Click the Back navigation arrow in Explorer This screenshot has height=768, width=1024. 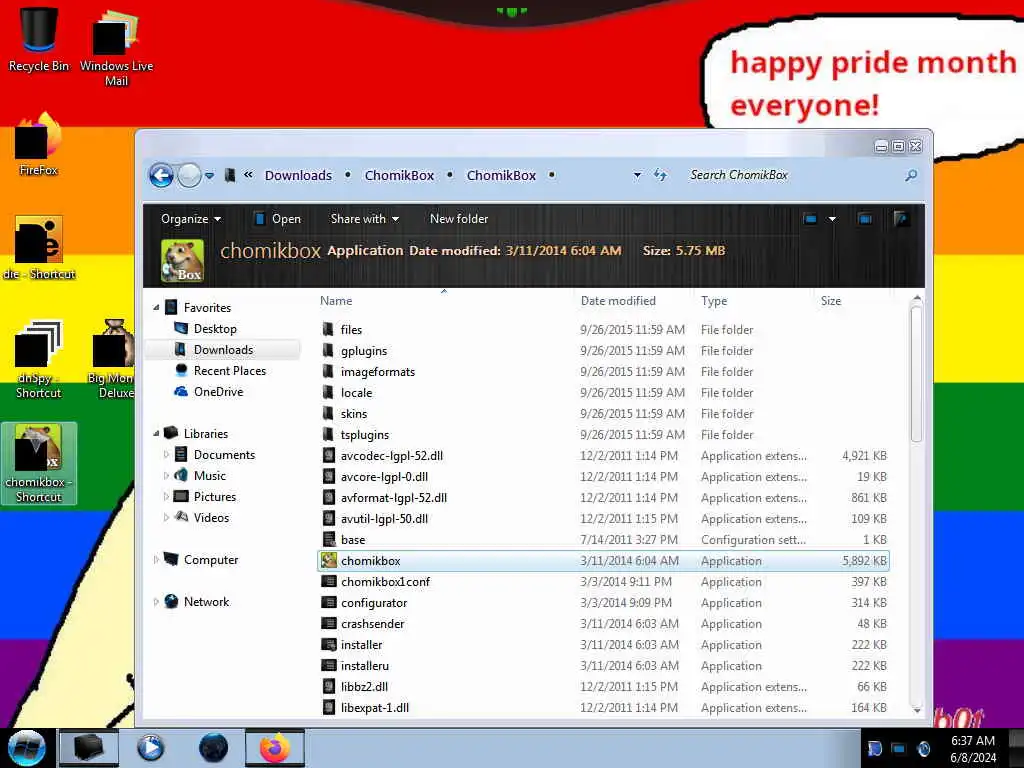click(x=161, y=175)
